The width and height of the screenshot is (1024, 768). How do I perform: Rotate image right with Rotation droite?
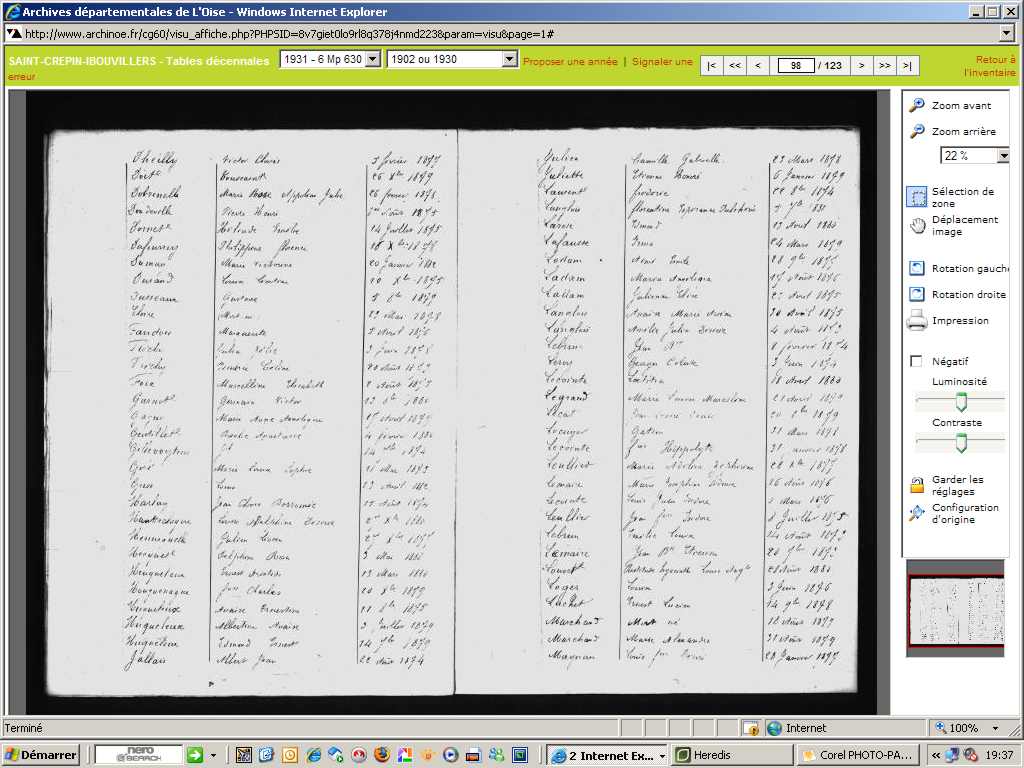click(917, 294)
